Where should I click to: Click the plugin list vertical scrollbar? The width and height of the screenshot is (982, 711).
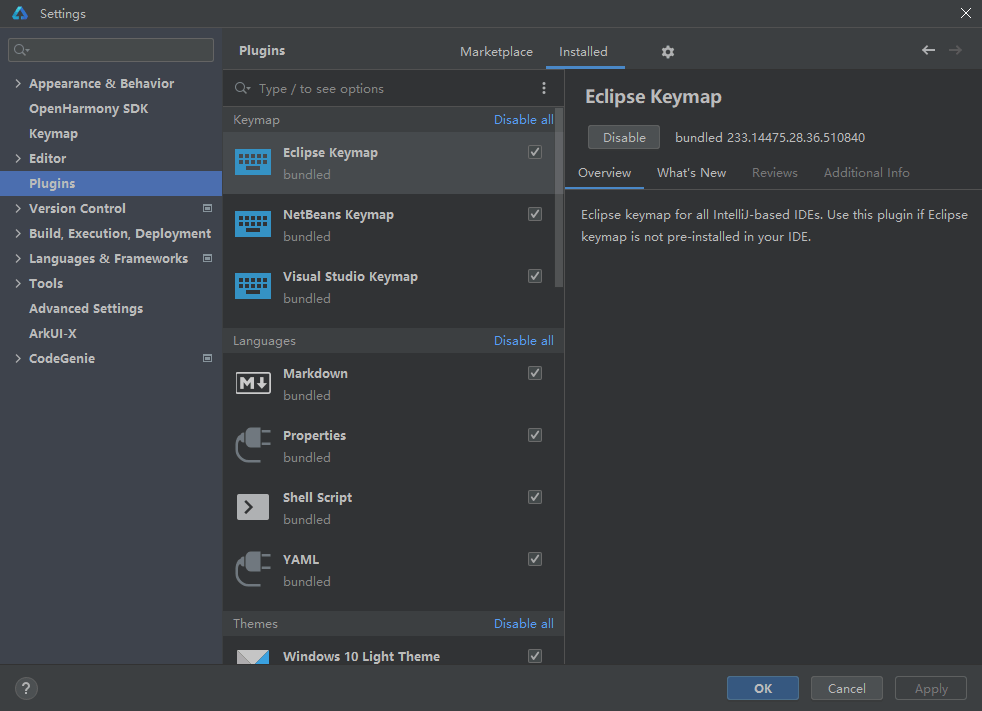click(x=559, y=198)
